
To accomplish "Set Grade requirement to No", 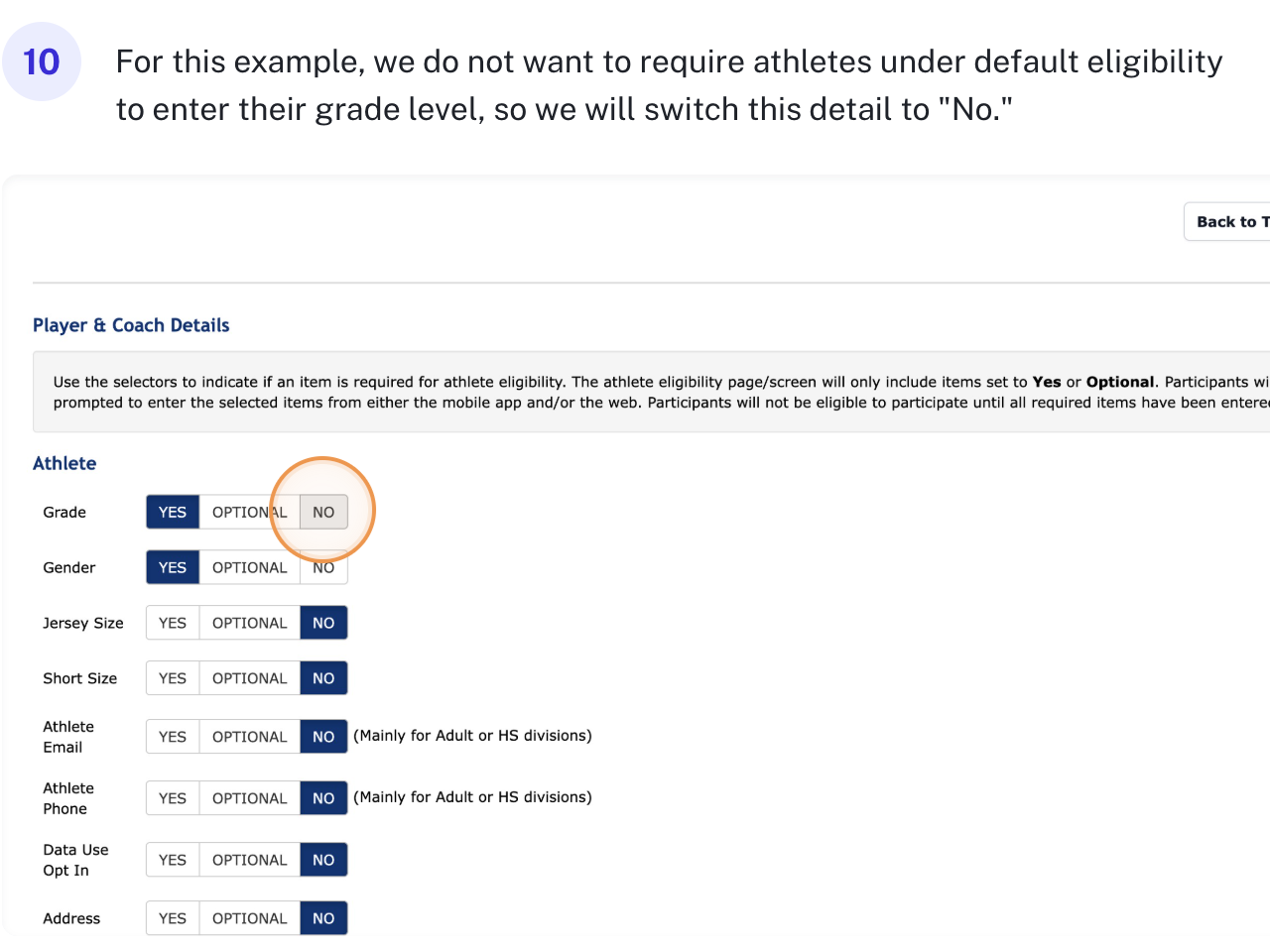I will (x=323, y=512).
